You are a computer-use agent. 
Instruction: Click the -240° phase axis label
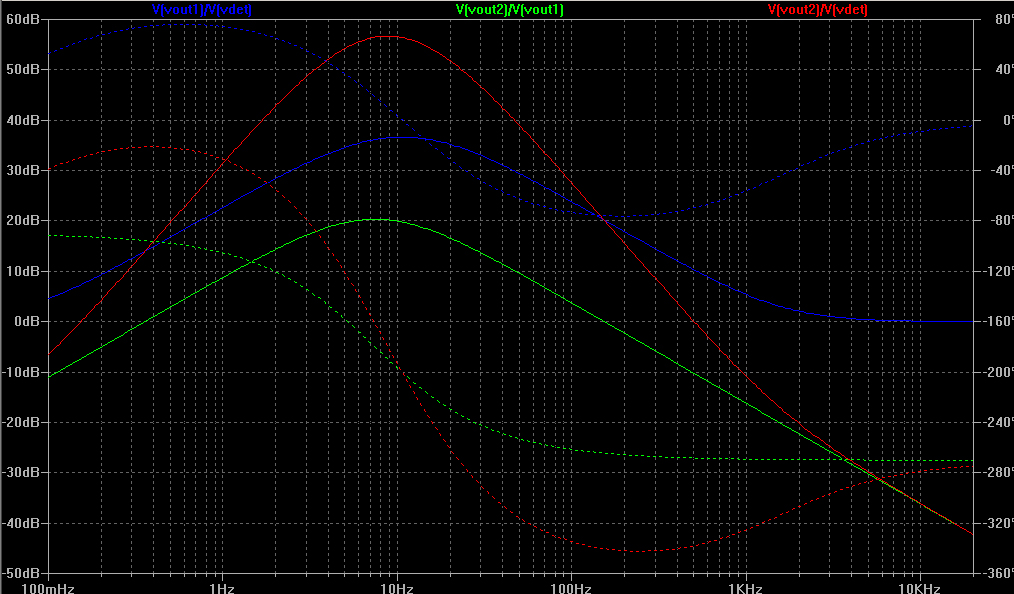(x=996, y=422)
